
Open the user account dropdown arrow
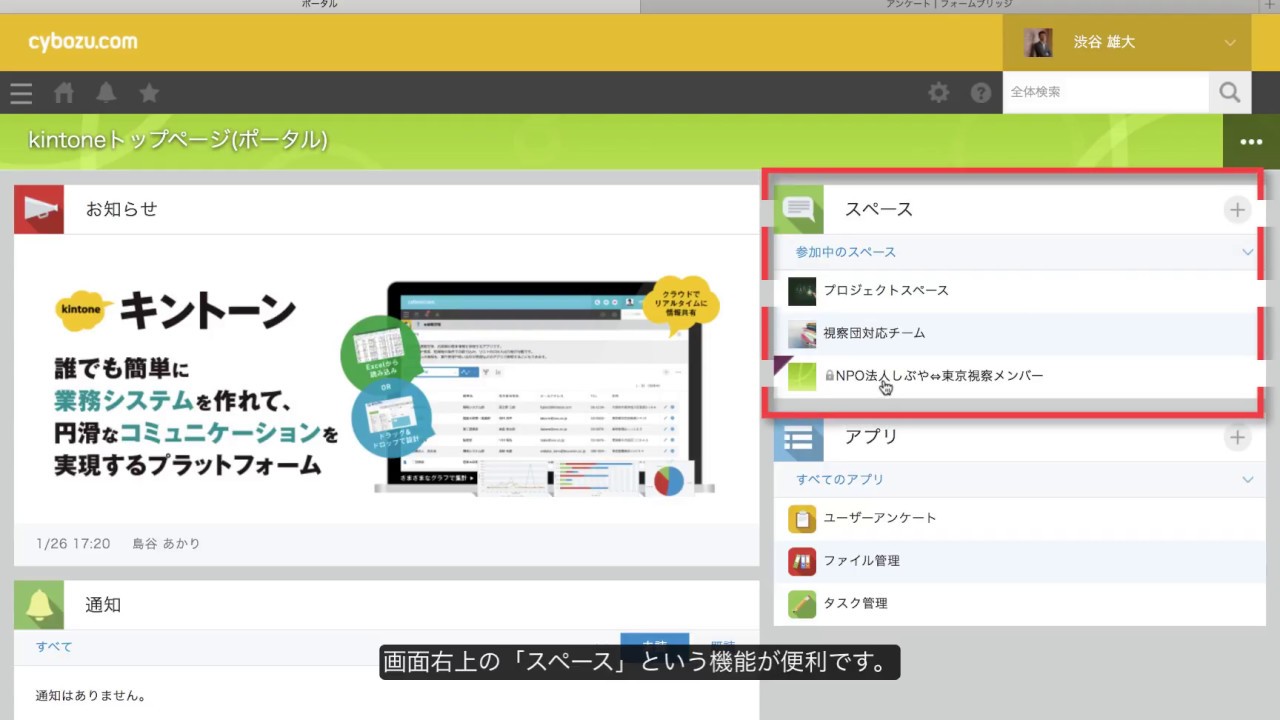(x=1230, y=43)
